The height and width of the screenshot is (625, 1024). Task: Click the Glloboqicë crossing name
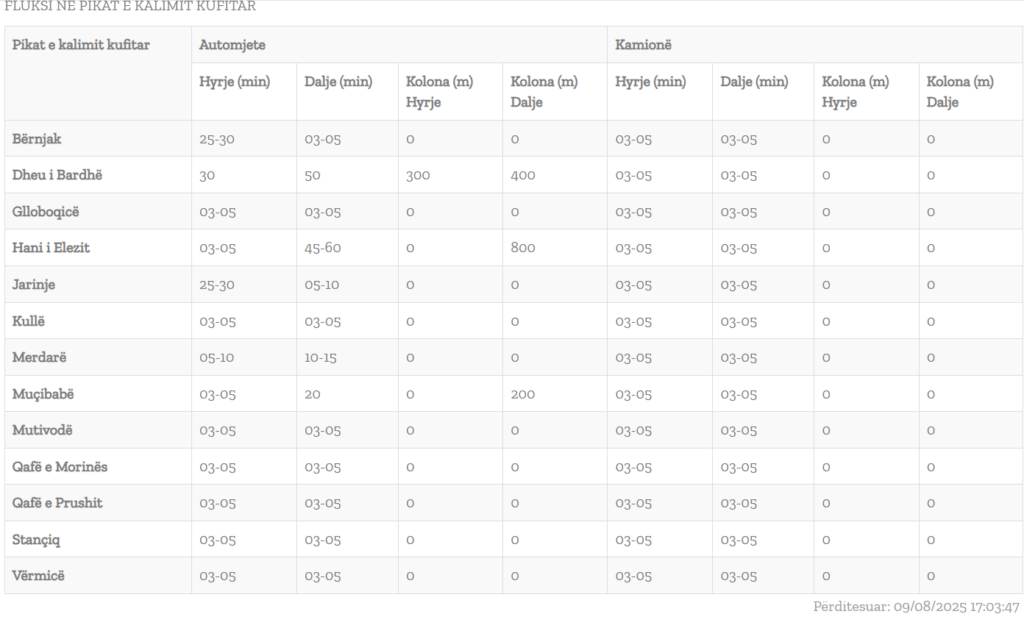(48, 212)
